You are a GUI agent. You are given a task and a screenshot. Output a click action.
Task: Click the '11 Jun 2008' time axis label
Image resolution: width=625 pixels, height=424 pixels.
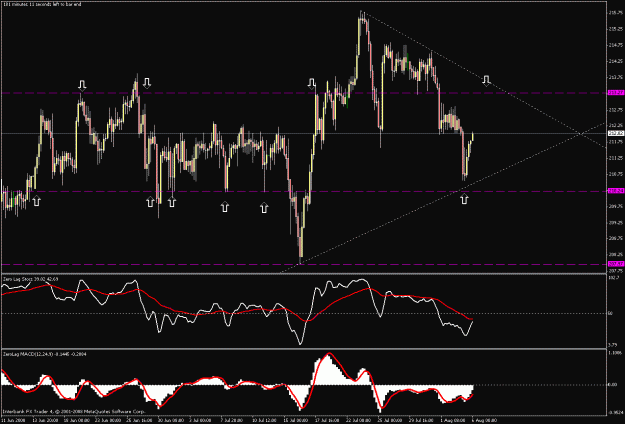[x=12, y=420]
